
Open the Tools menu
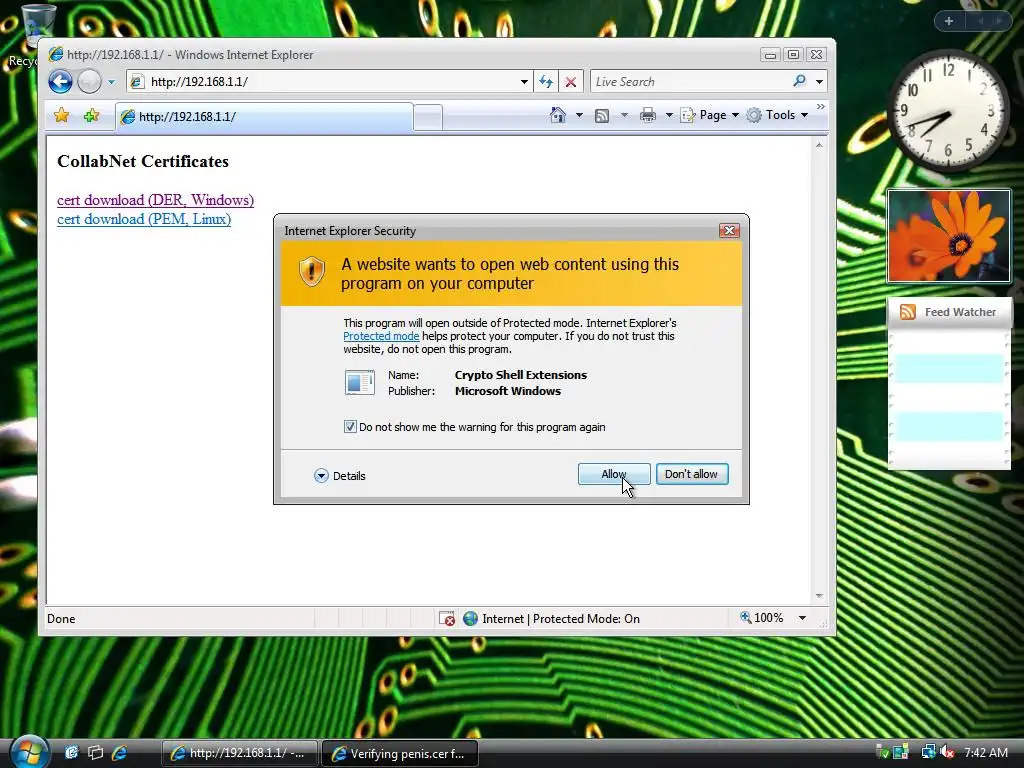[x=778, y=115]
